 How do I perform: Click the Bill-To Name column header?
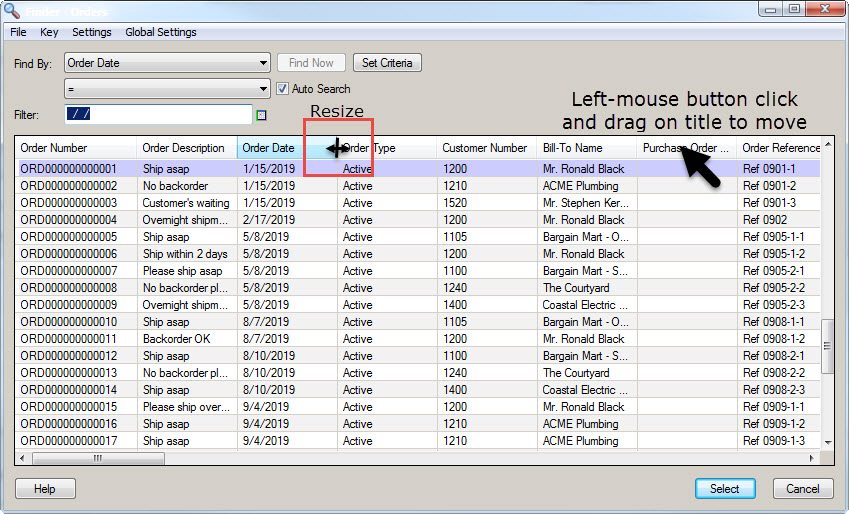pos(587,148)
